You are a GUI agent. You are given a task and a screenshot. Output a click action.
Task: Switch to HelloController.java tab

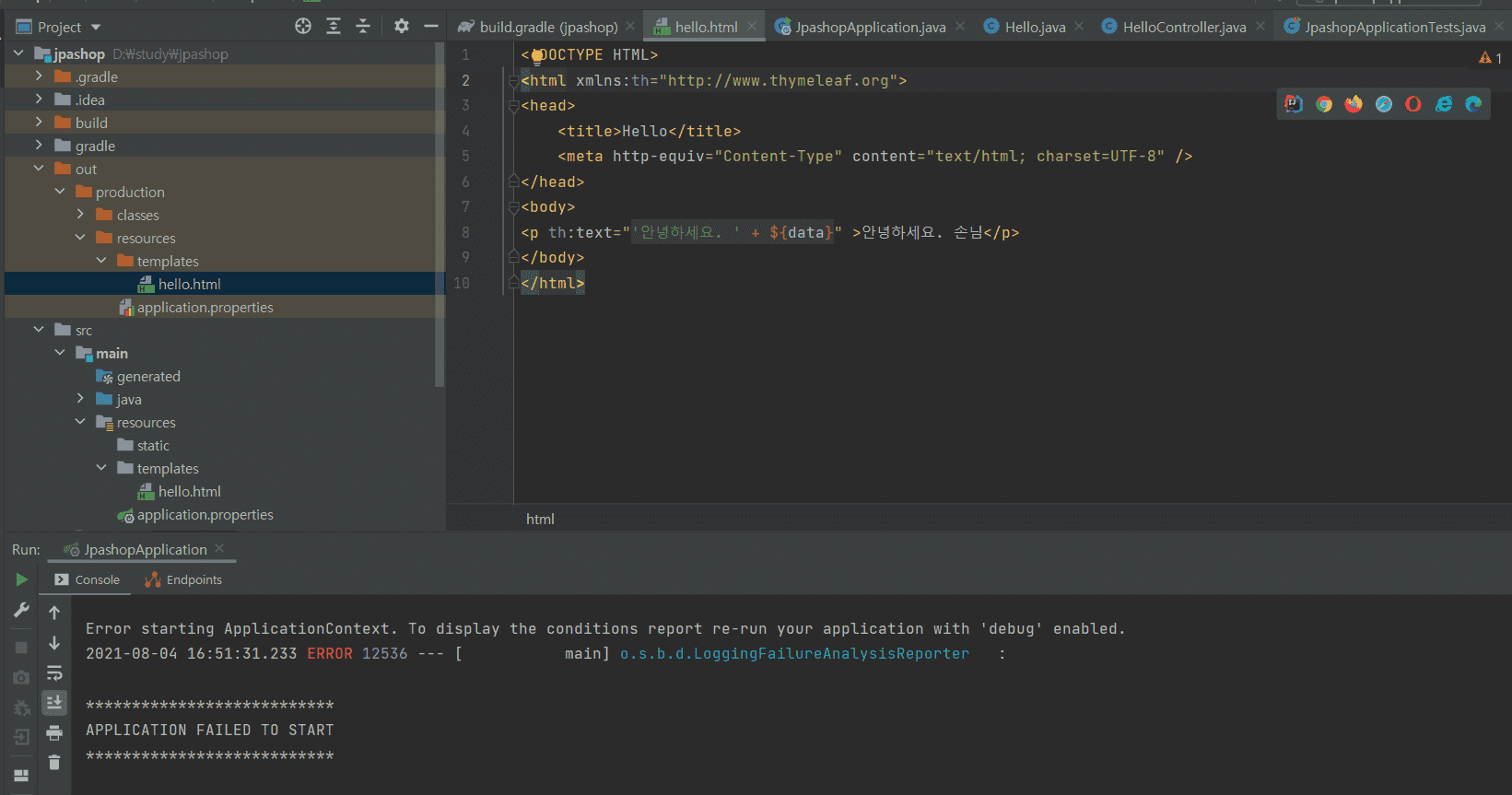point(1183,28)
